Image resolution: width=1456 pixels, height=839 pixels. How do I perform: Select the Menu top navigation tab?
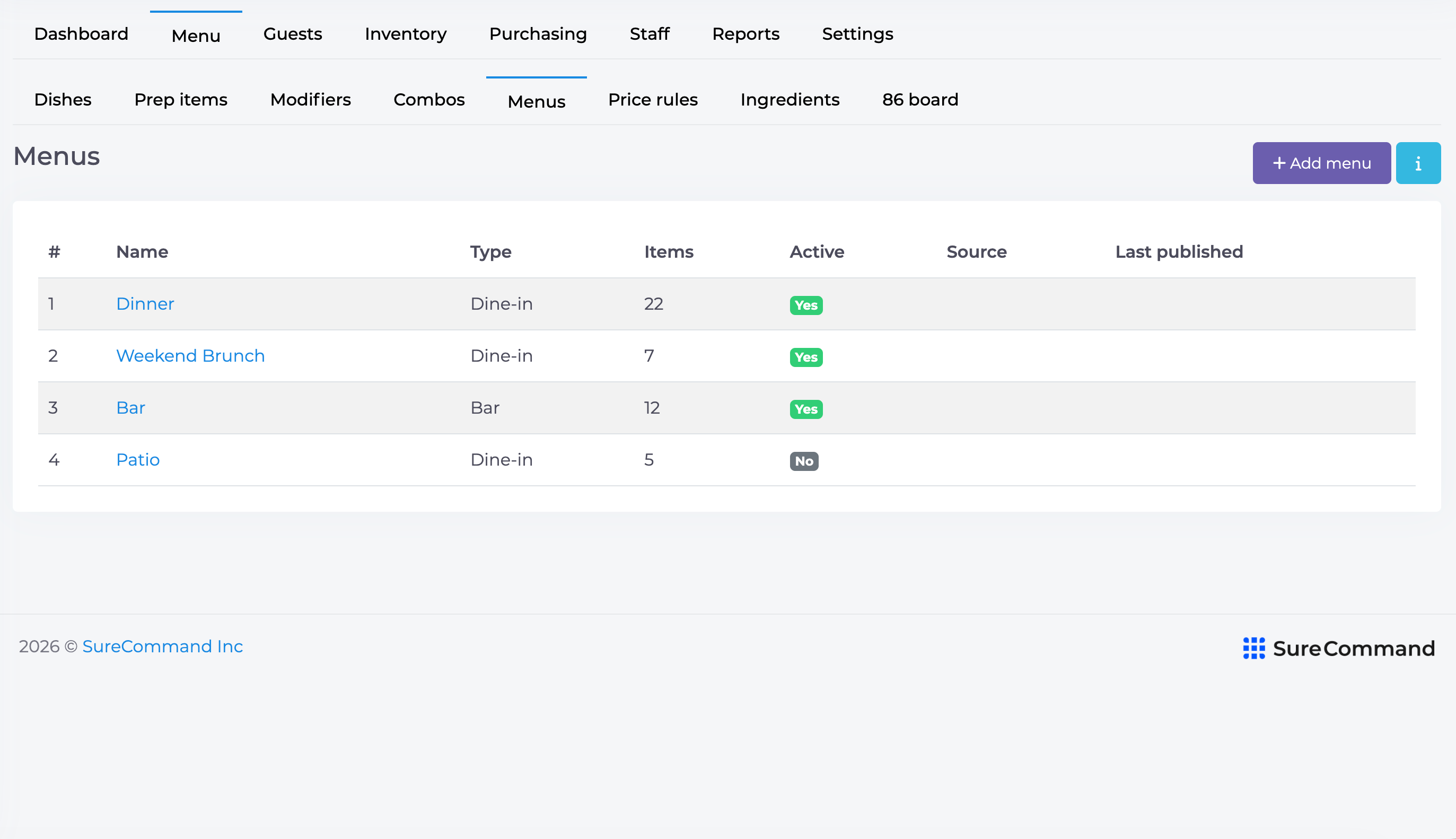[196, 35]
